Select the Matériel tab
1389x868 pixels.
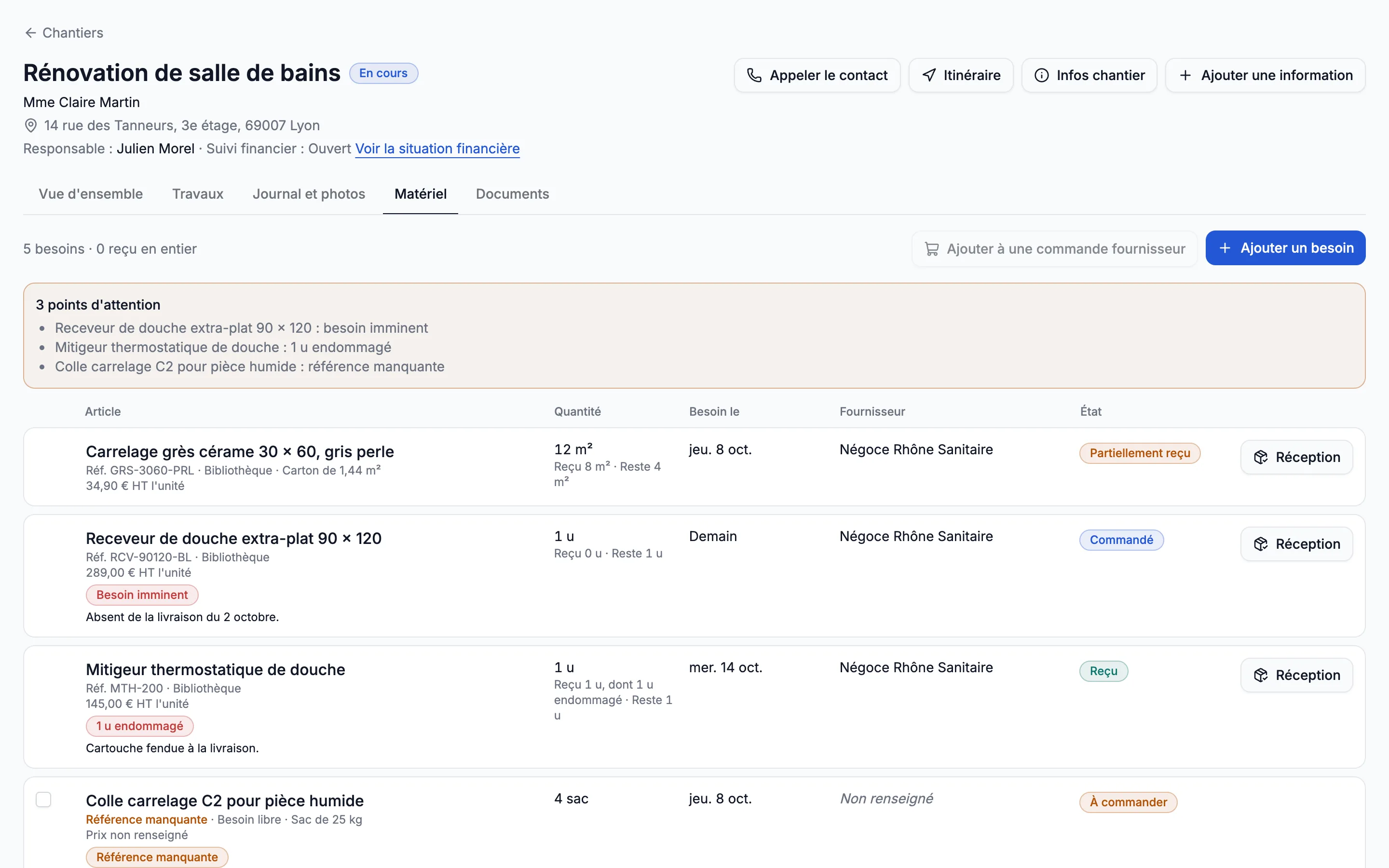[421, 194]
